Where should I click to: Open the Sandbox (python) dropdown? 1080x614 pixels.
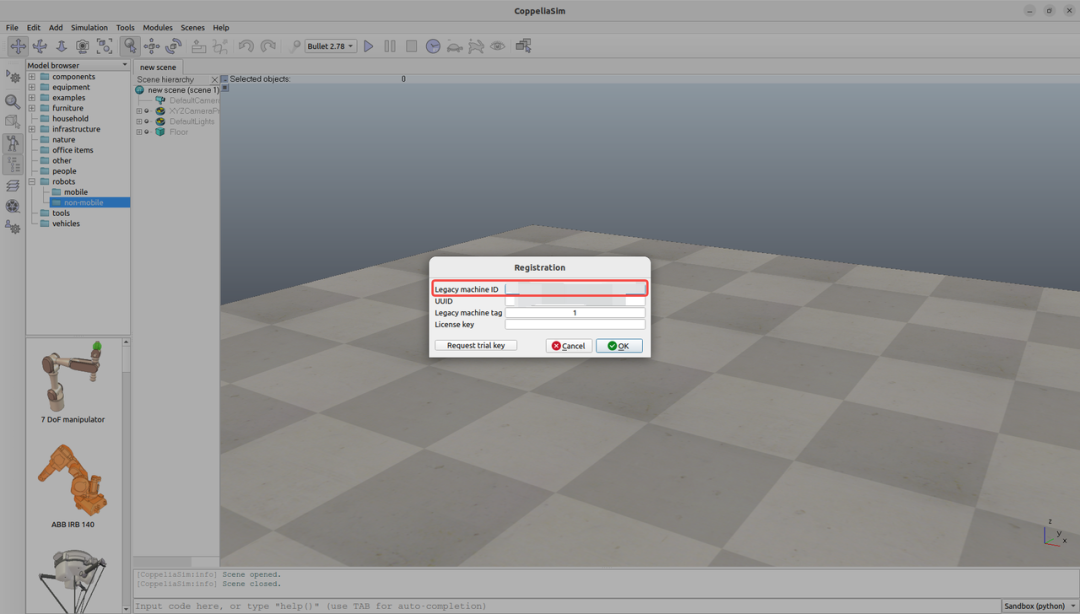1039,606
